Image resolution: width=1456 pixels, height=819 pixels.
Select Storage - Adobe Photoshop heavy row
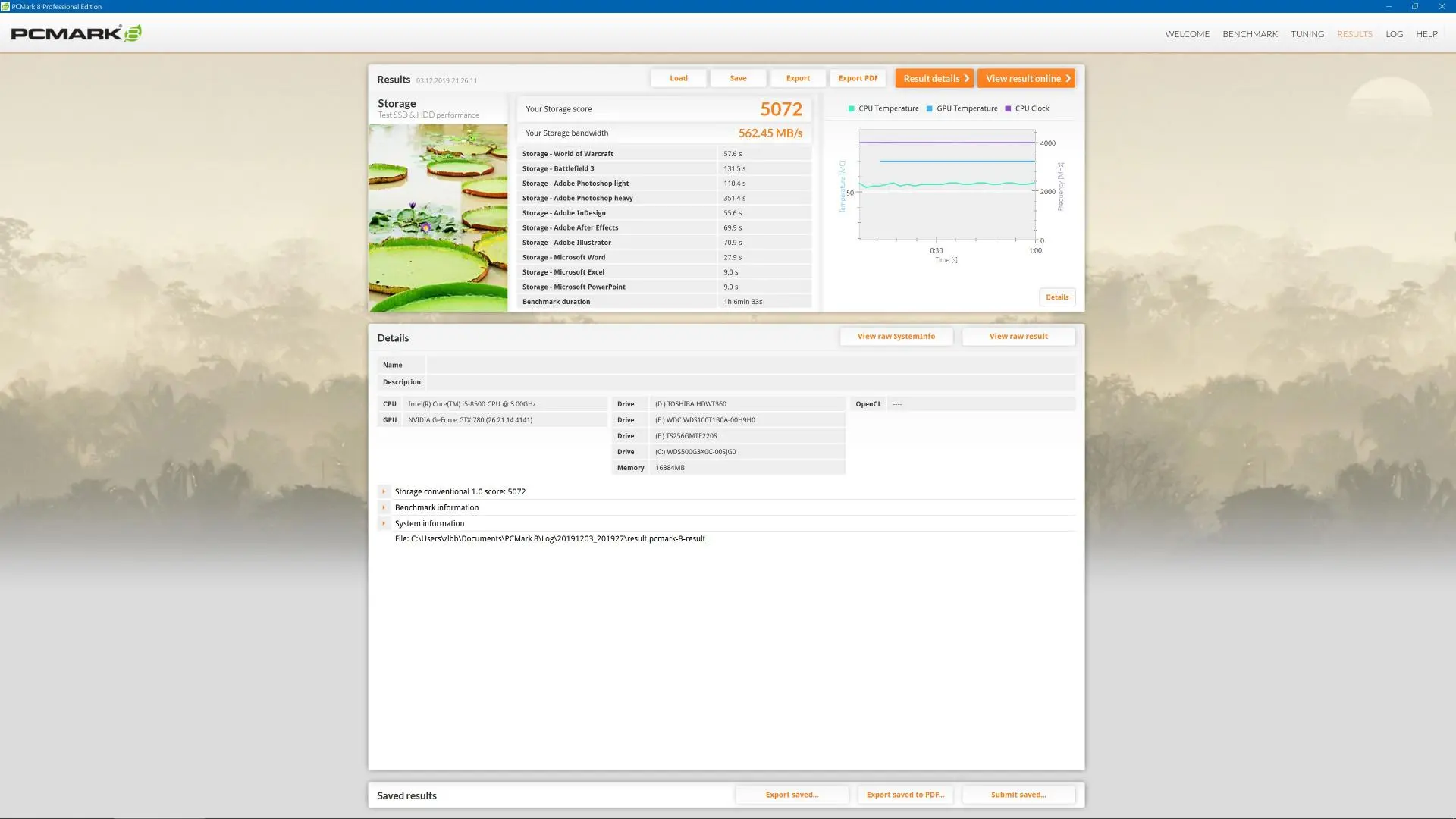pos(664,198)
